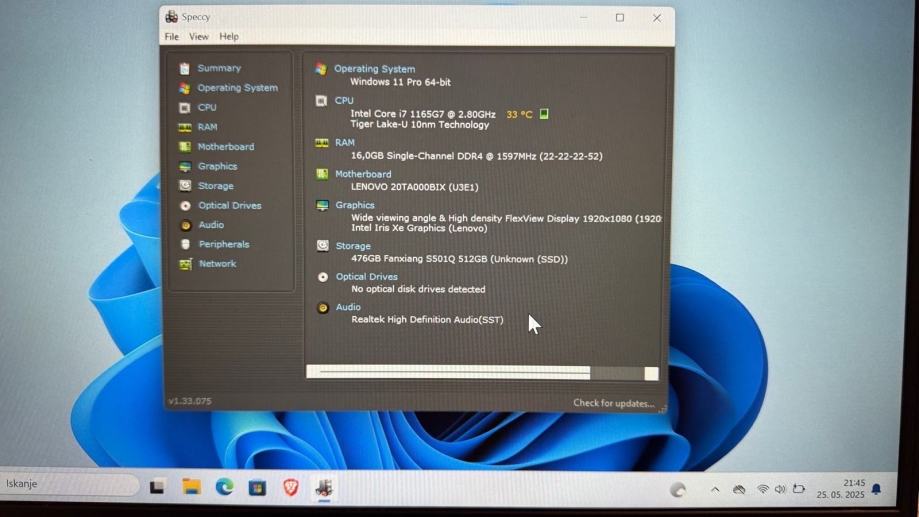
Task: Click the Motherboard icon in summary pane
Action: 322,174
